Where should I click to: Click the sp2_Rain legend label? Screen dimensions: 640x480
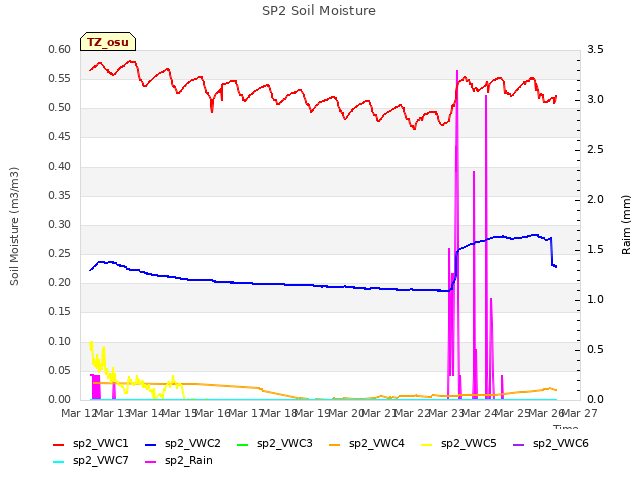tap(189, 460)
